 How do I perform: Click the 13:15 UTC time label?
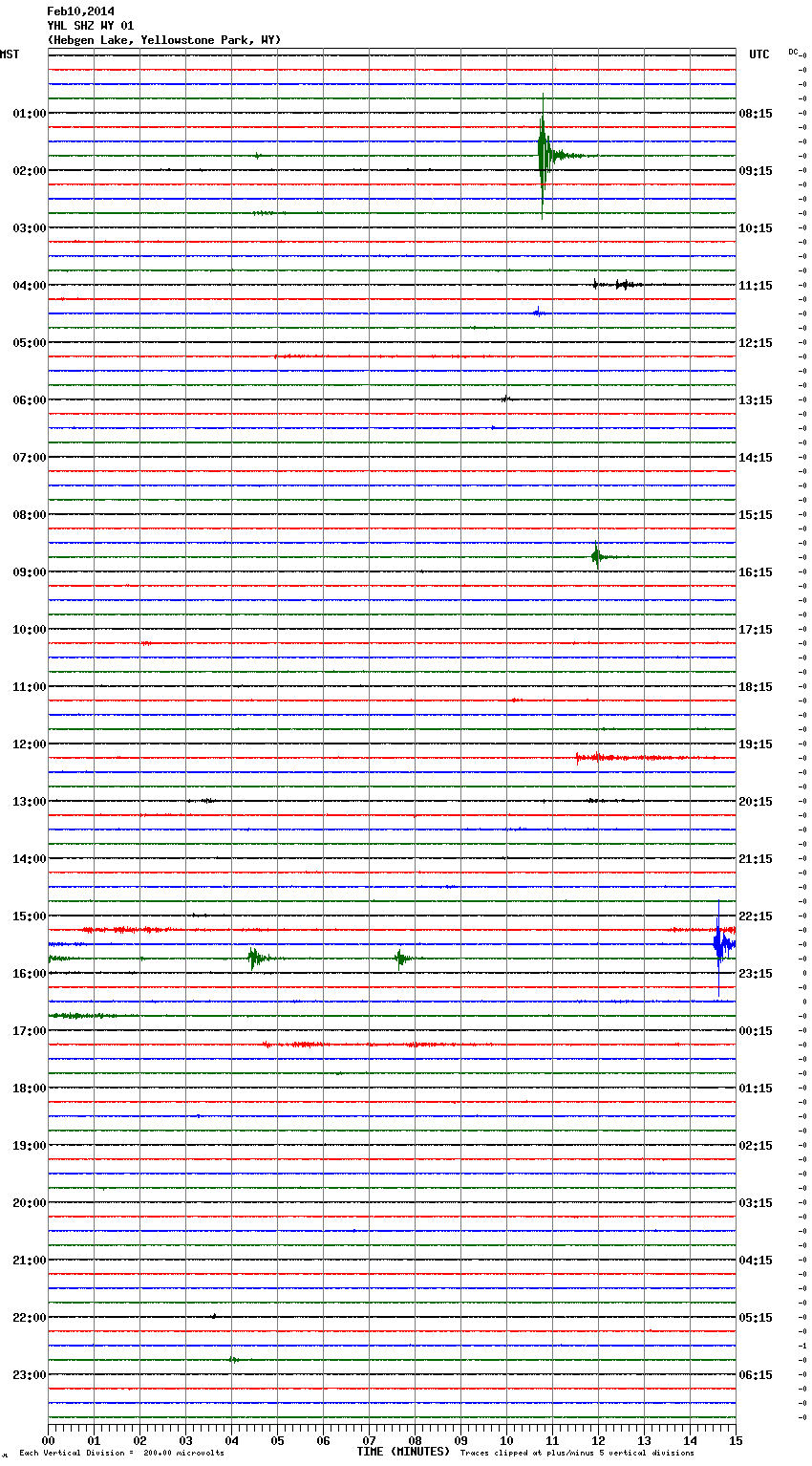756,400
